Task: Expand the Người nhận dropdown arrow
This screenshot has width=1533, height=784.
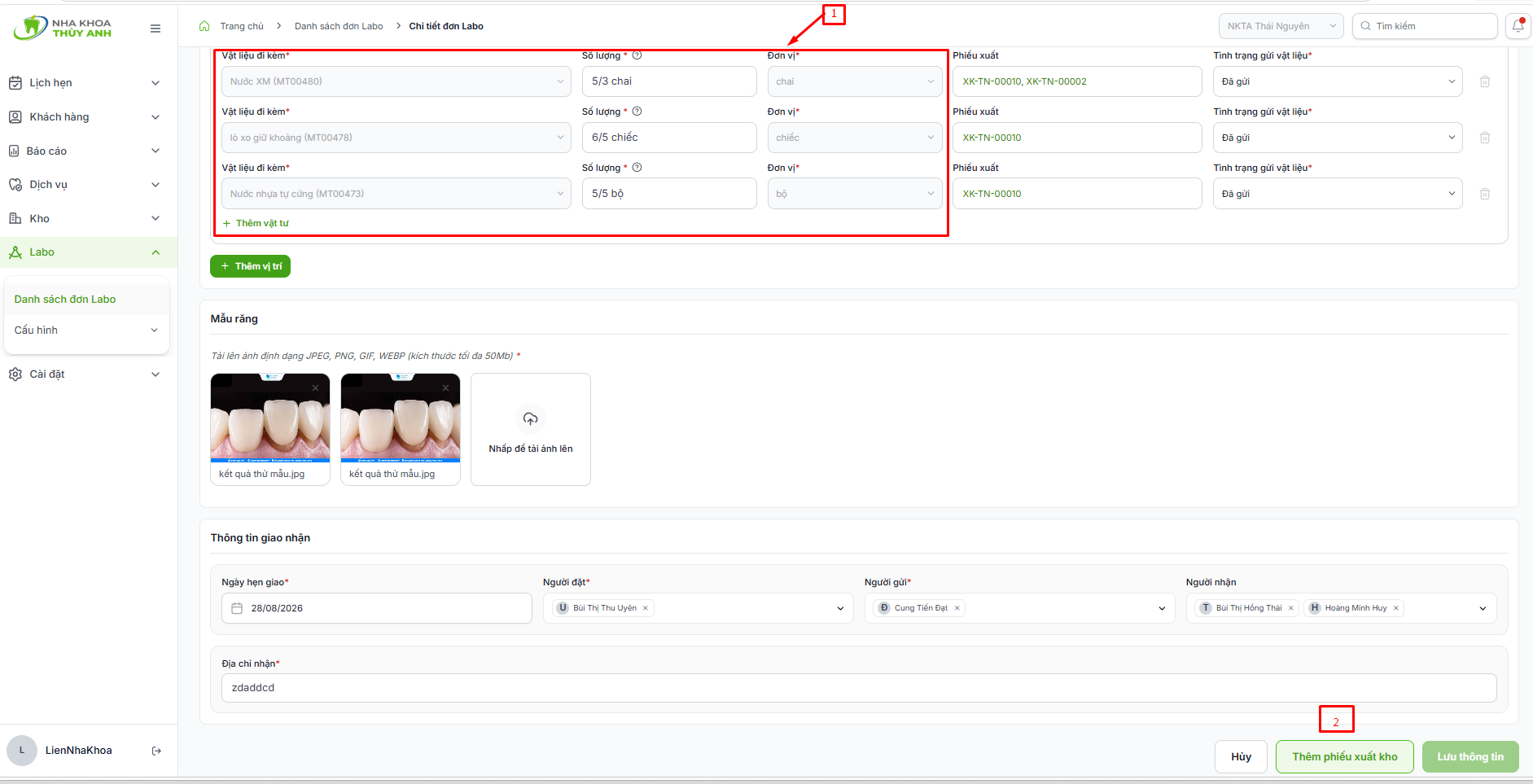Action: [1483, 608]
